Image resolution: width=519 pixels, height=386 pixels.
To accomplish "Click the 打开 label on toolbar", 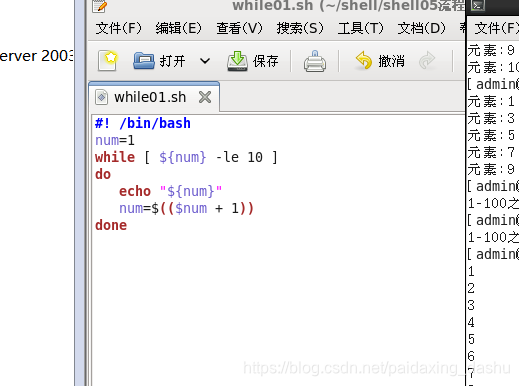I will (172, 61).
